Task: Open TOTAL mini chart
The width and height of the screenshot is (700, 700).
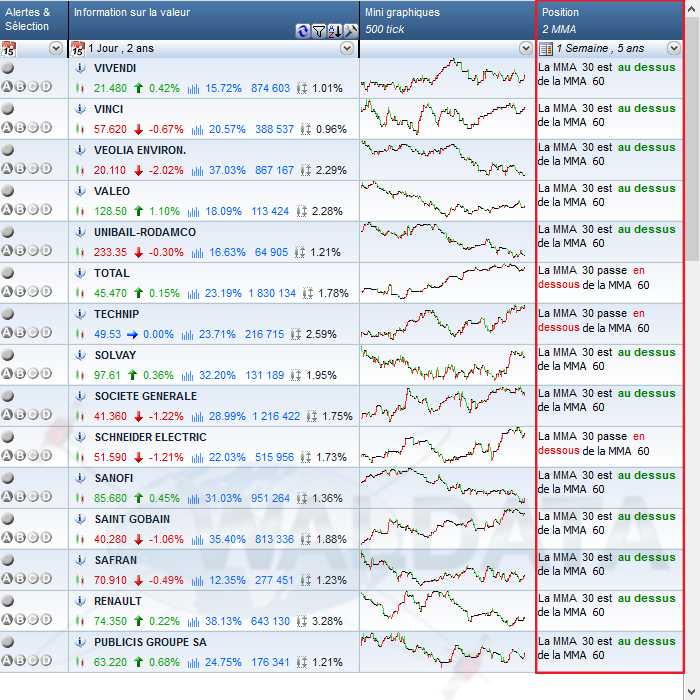Action: point(443,281)
